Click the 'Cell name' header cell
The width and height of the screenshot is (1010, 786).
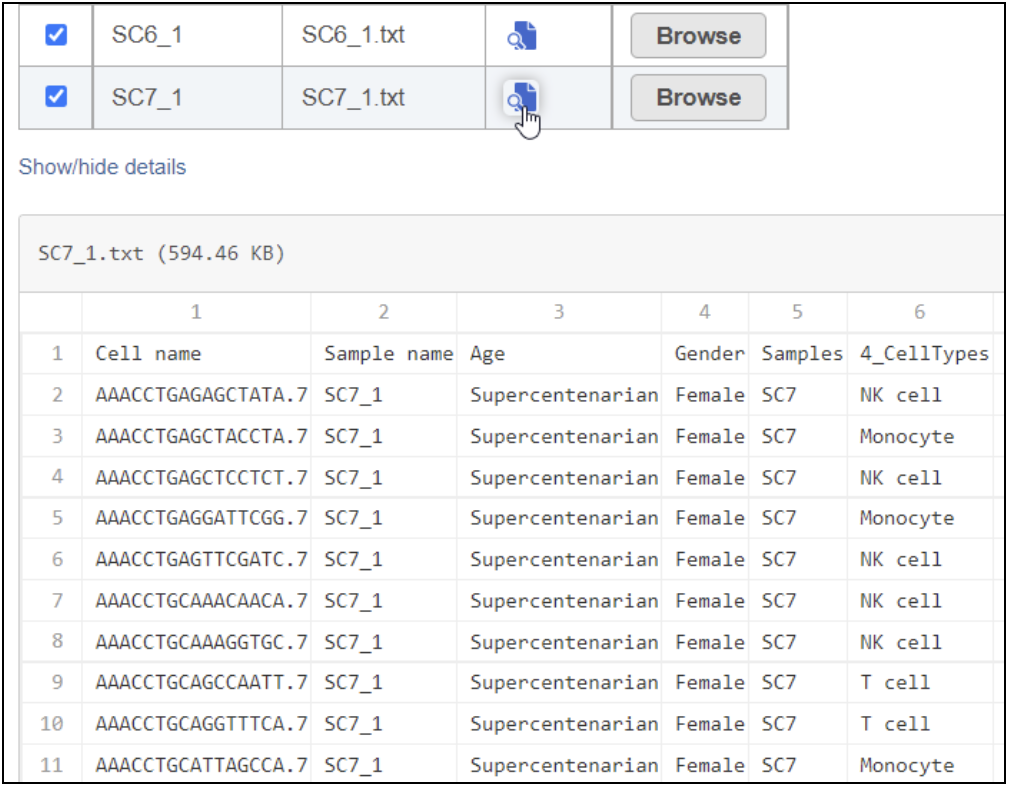(x=148, y=353)
